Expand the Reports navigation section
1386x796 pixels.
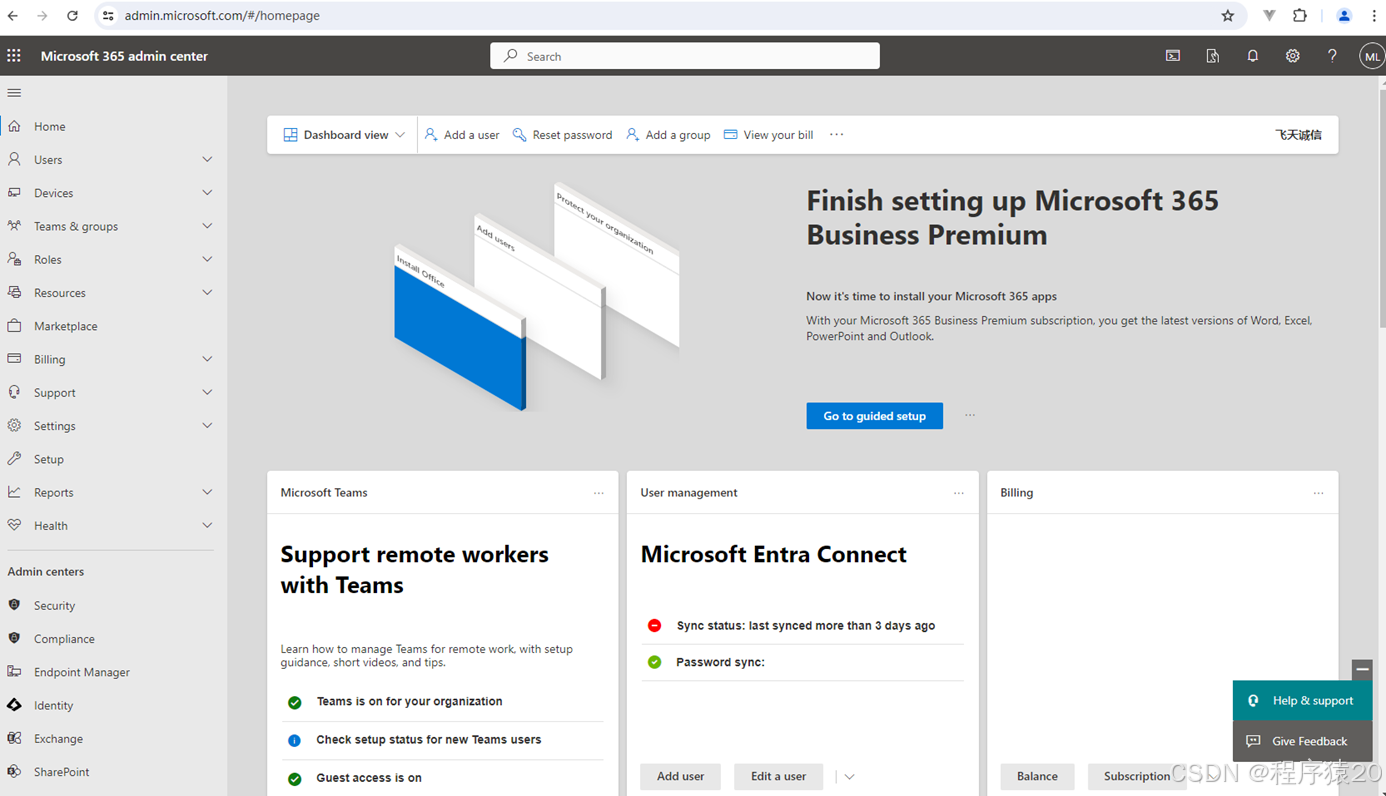207,492
